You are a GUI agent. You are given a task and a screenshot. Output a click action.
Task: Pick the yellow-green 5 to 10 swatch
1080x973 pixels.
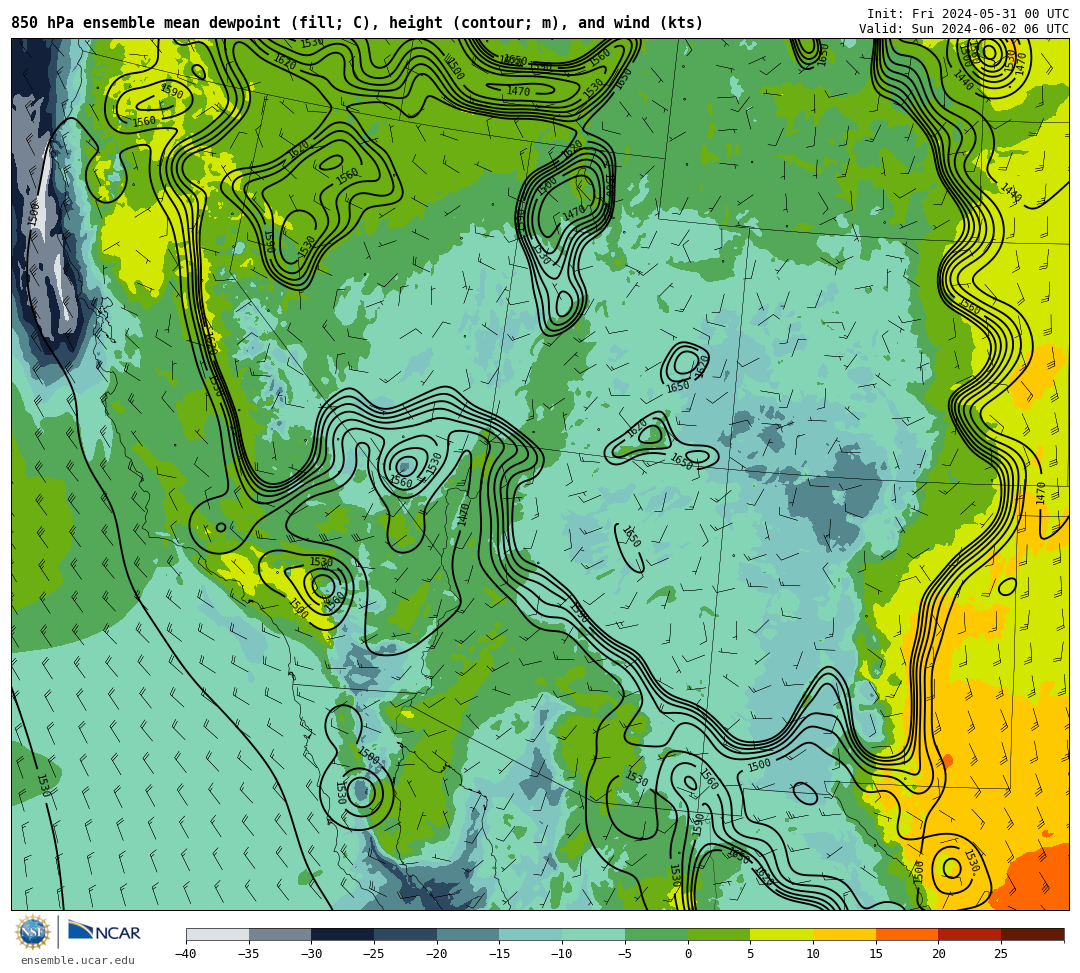782,934
